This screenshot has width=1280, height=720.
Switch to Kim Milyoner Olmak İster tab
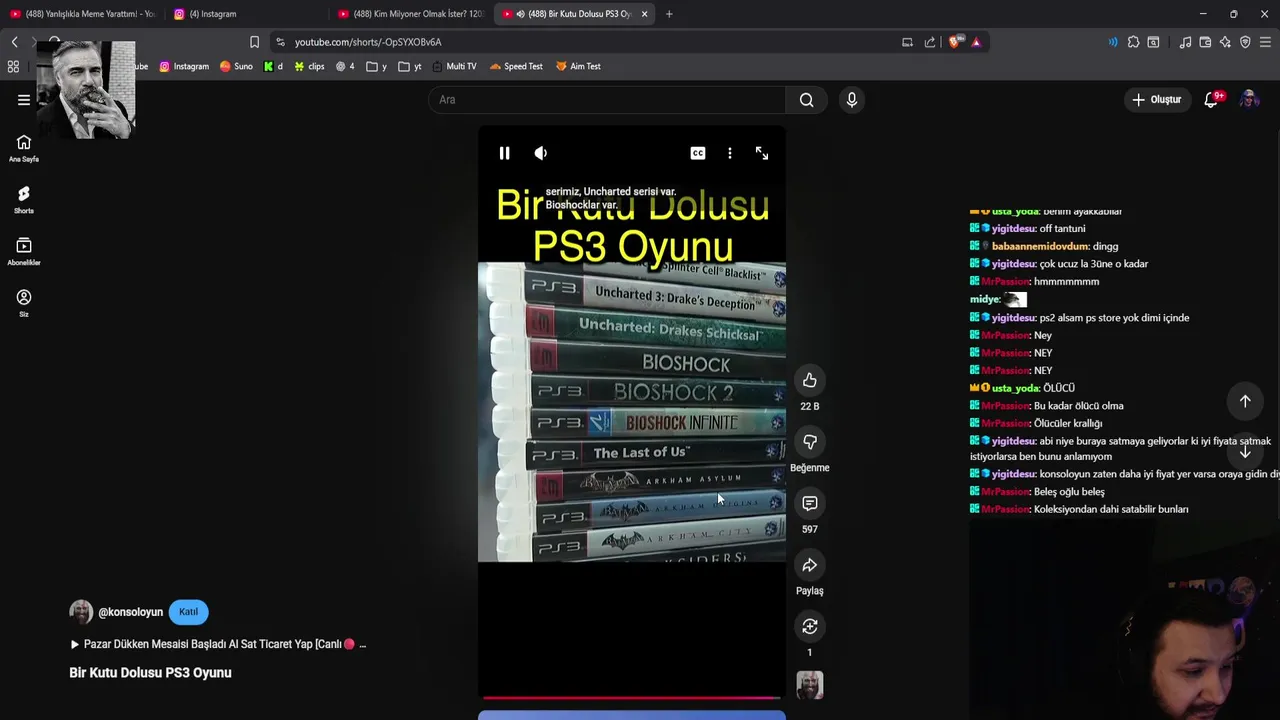coord(410,14)
